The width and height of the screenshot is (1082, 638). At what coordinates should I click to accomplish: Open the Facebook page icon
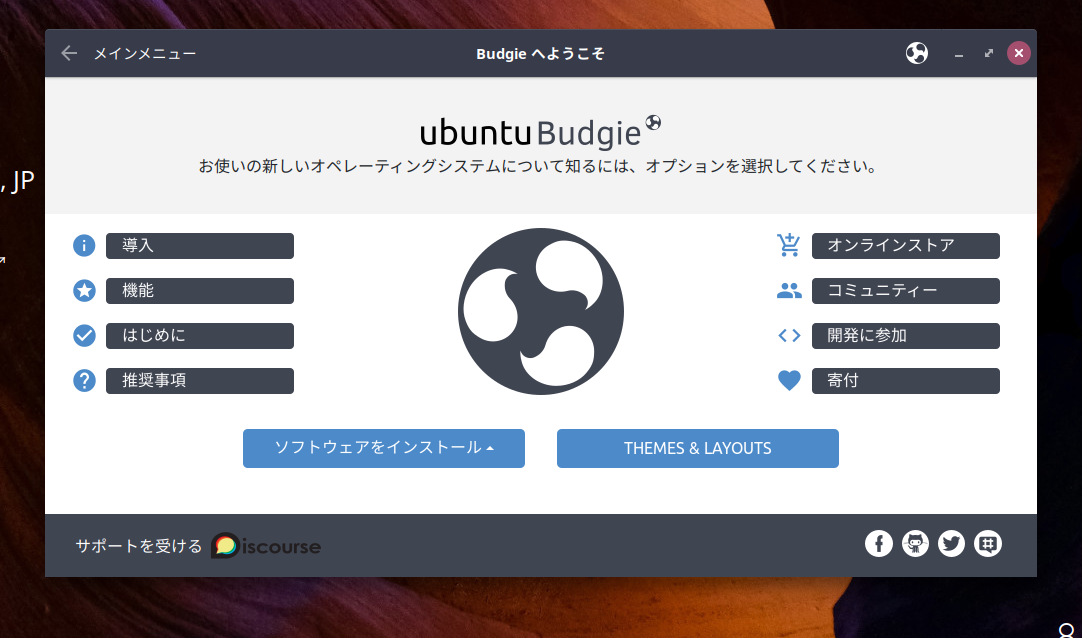coord(878,544)
